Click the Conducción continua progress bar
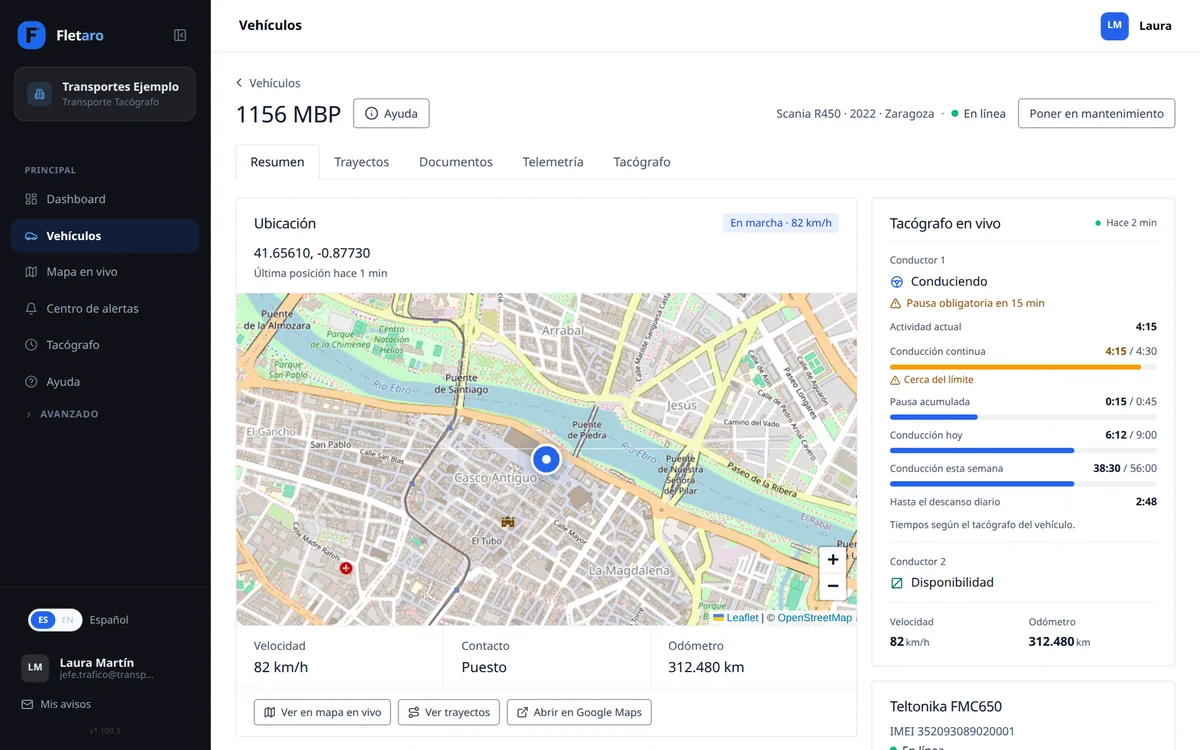Image resolution: width=1200 pixels, height=750 pixels. tap(1023, 367)
